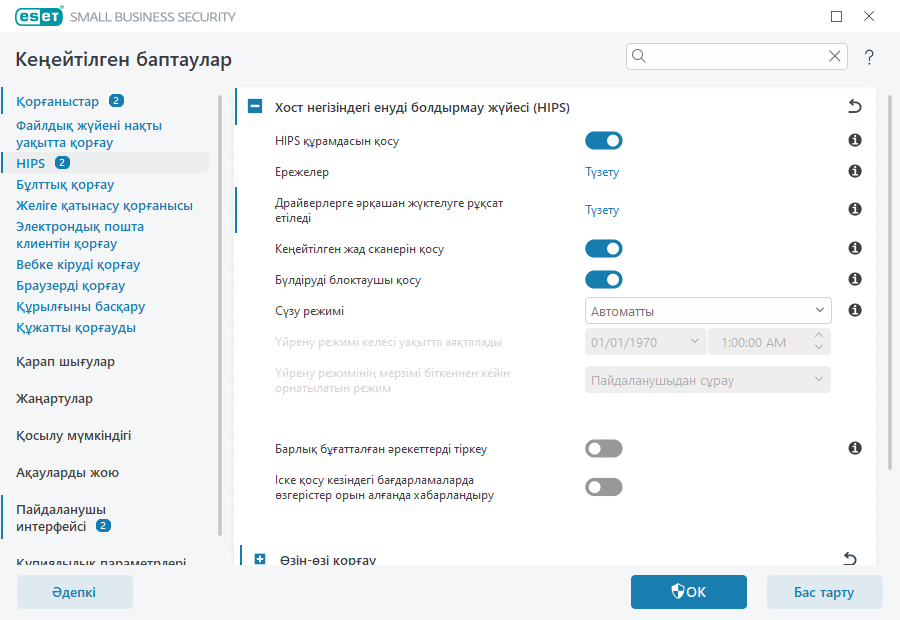This screenshot has height=620, width=900.
Task: Click inside the search input field
Action: [x=735, y=57]
